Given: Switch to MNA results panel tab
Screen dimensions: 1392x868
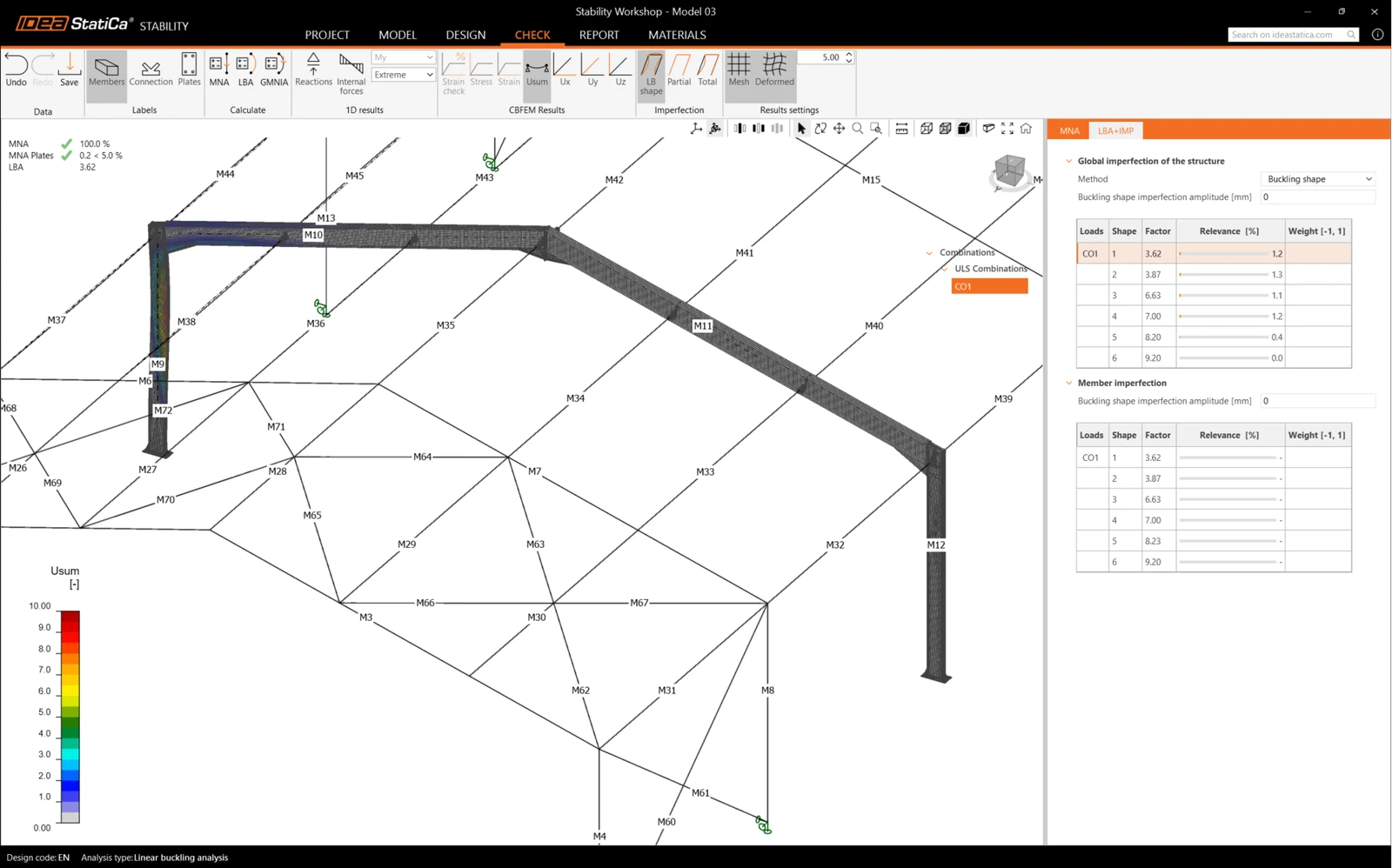Looking at the screenshot, I should pyautogui.click(x=1069, y=130).
